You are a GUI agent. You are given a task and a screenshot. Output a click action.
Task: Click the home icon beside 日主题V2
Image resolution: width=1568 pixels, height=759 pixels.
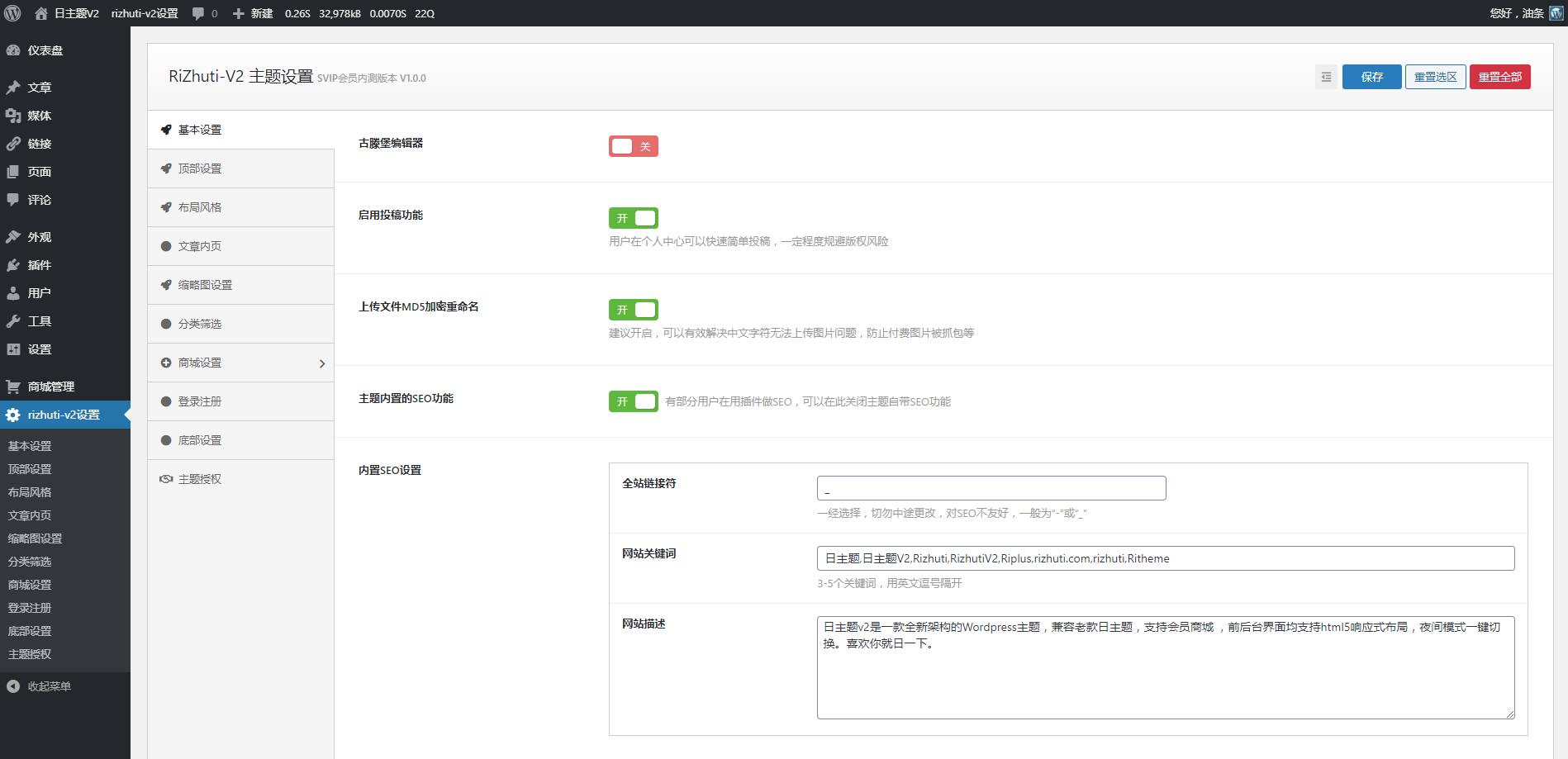click(41, 13)
